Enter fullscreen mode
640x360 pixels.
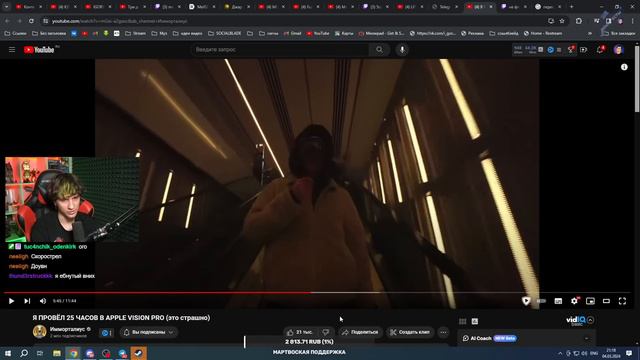(622, 301)
